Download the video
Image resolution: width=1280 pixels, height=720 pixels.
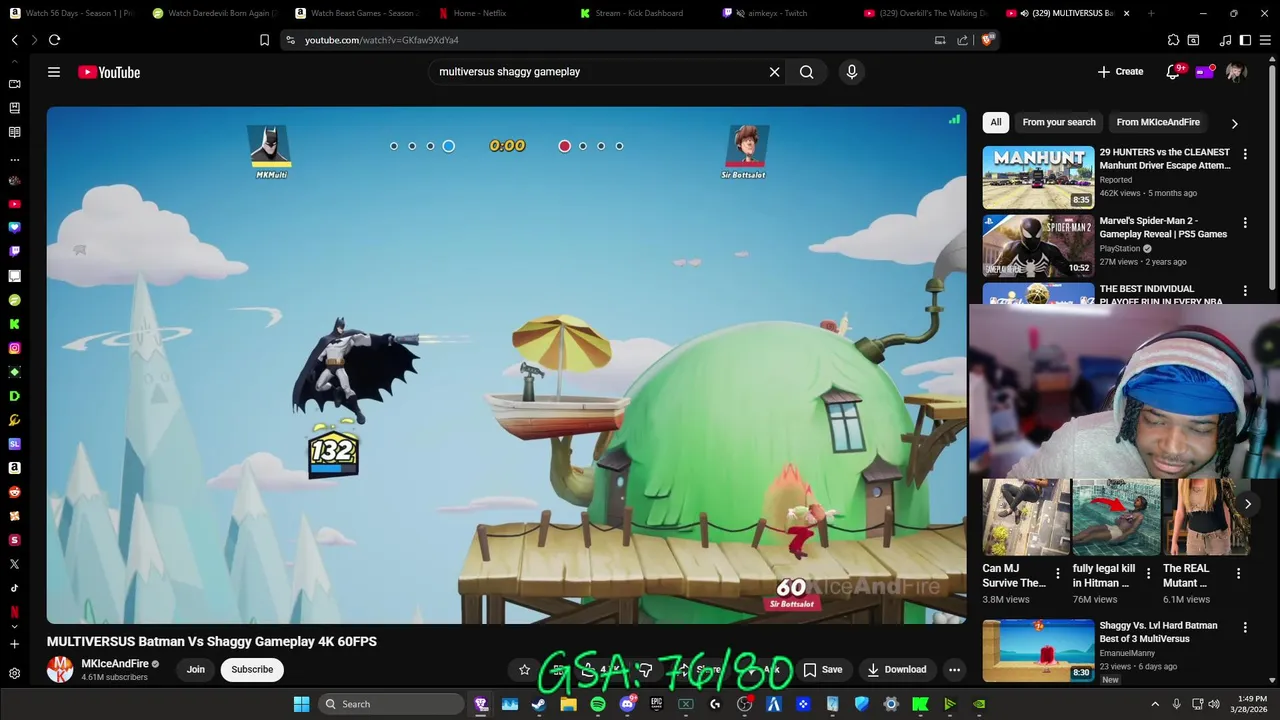pyautogui.click(x=896, y=670)
